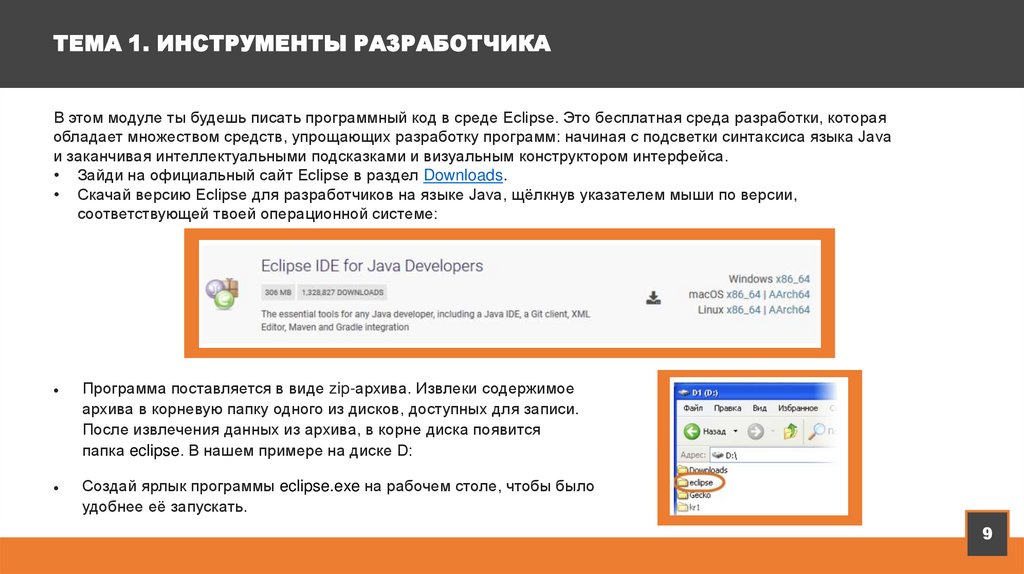This screenshot has width=1024, height=574.
Task: Open the Вид menu
Action: pyautogui.click(x=760, y=408)
